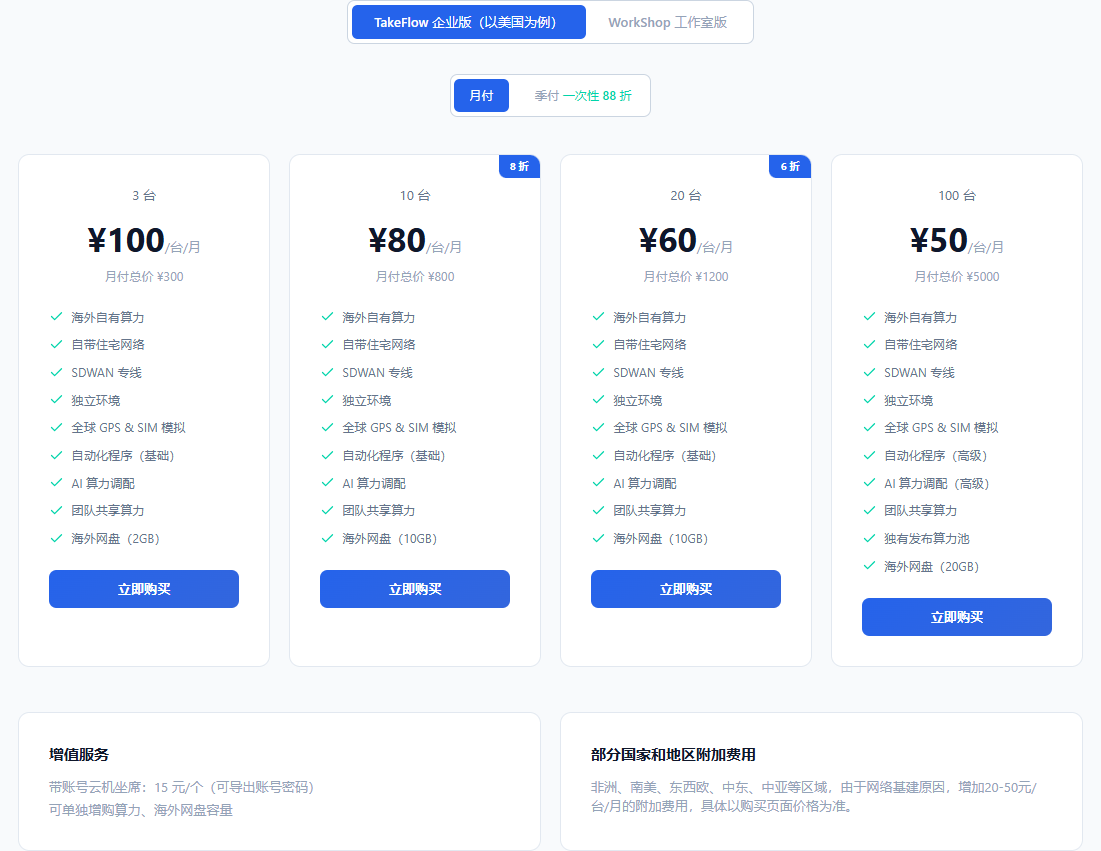Click checkmark beside 海外网盘（20GB）

point(869,565)
